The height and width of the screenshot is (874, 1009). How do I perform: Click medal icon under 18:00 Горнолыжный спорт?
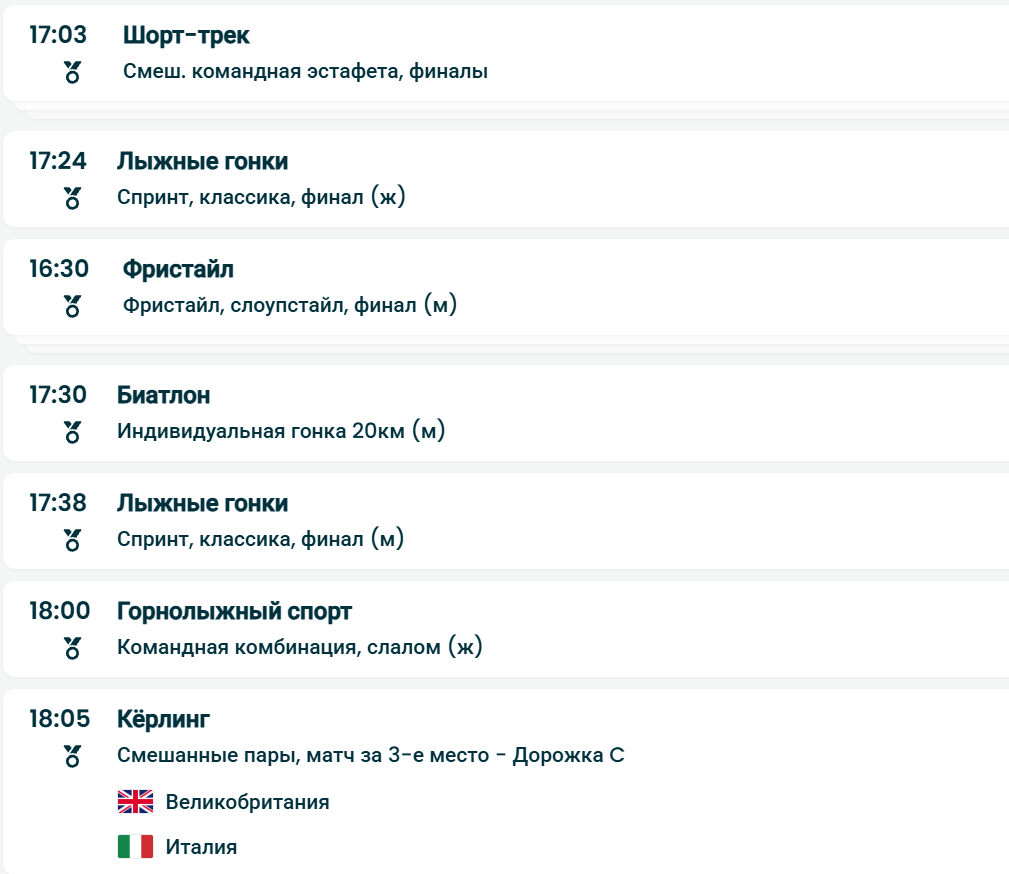pos(72,648)
